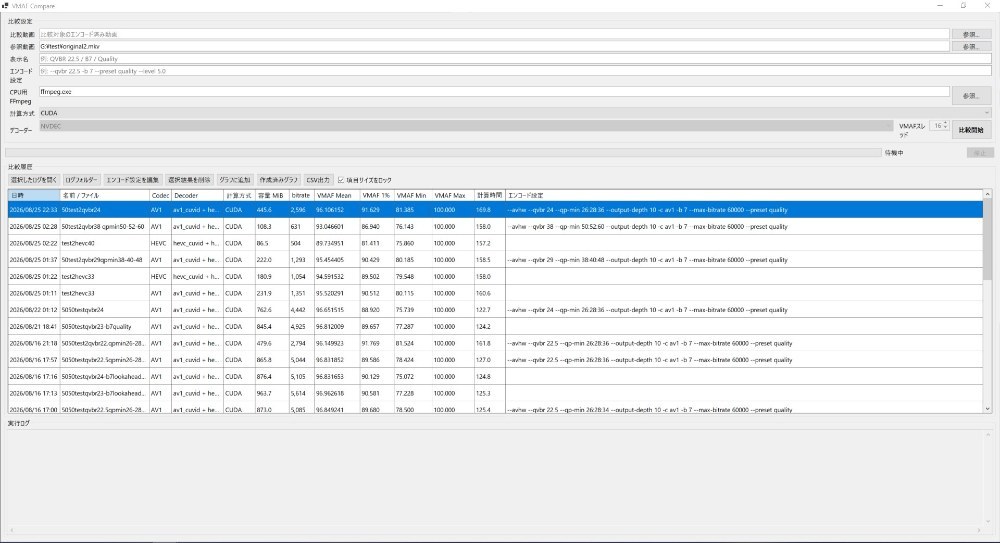This screenshot has width=1000, height=543.
Task: Click into the 表示名 input field
Action: 515,59
